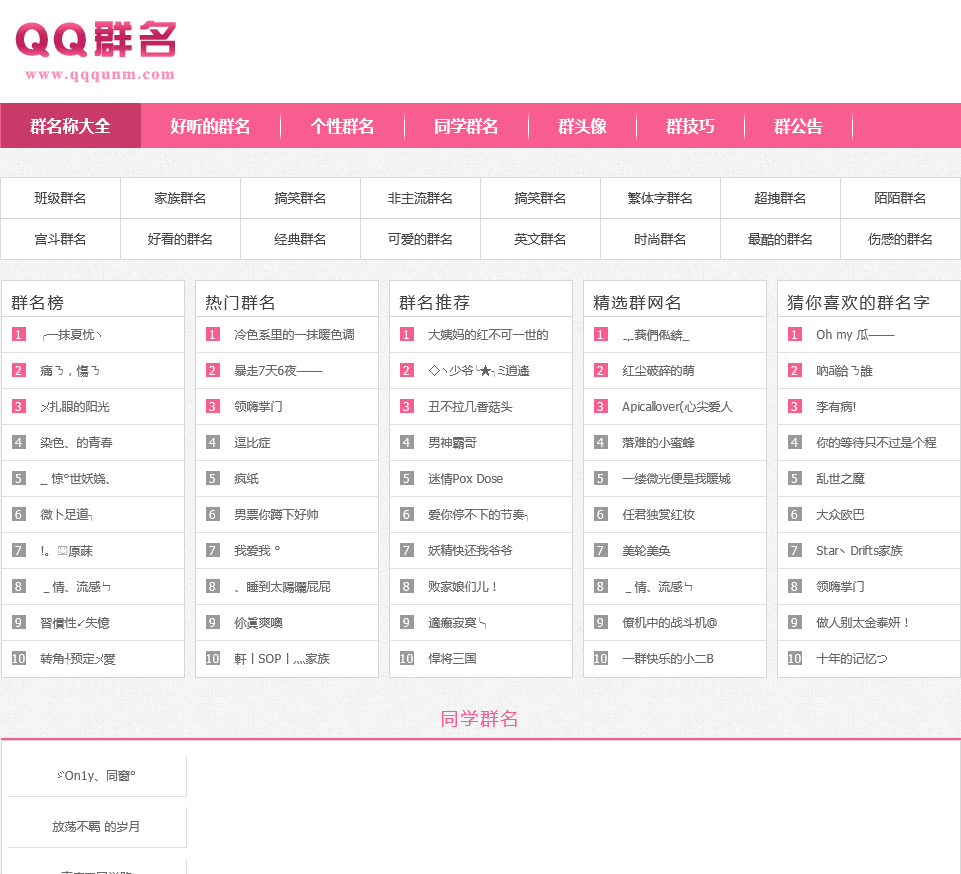The height and width of the screenshot is (874, 961).
Task: Open the 经典群名 category
Action: pos(300,239)
